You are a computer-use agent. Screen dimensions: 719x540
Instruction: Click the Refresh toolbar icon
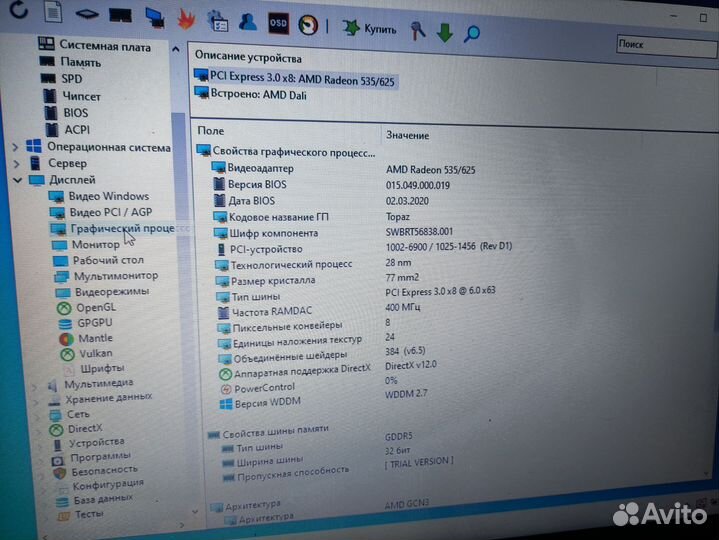pyautogui.click(x=18, y=9)
